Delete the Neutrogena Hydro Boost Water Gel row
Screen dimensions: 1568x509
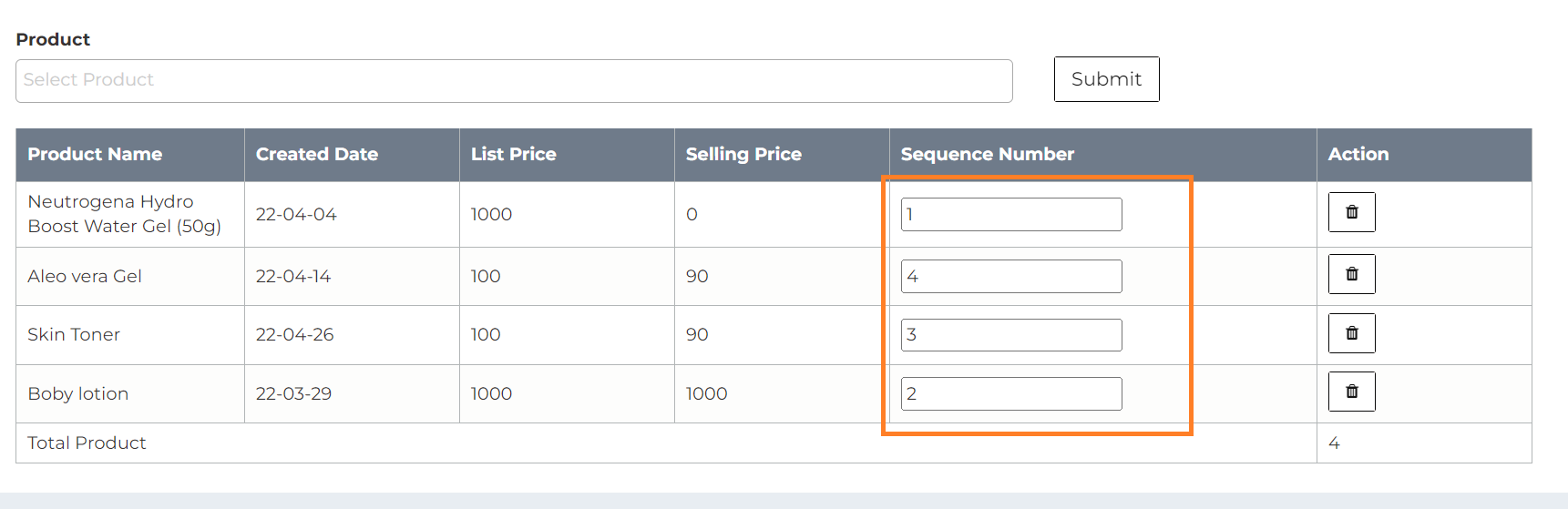point(1351,212)
